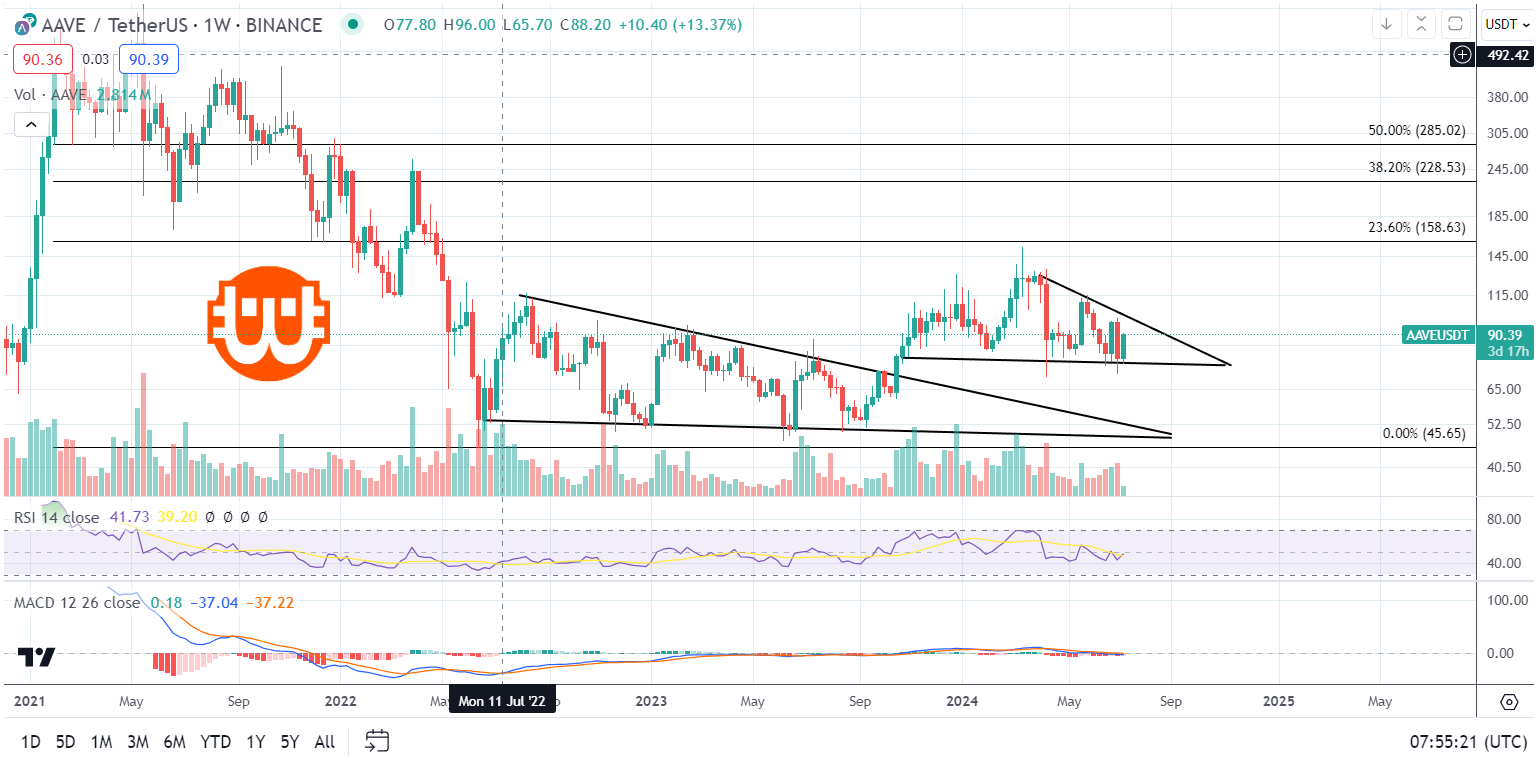1538x760 pixels.
Task: Select the 6M date range tab
Action: click(174, 742)
